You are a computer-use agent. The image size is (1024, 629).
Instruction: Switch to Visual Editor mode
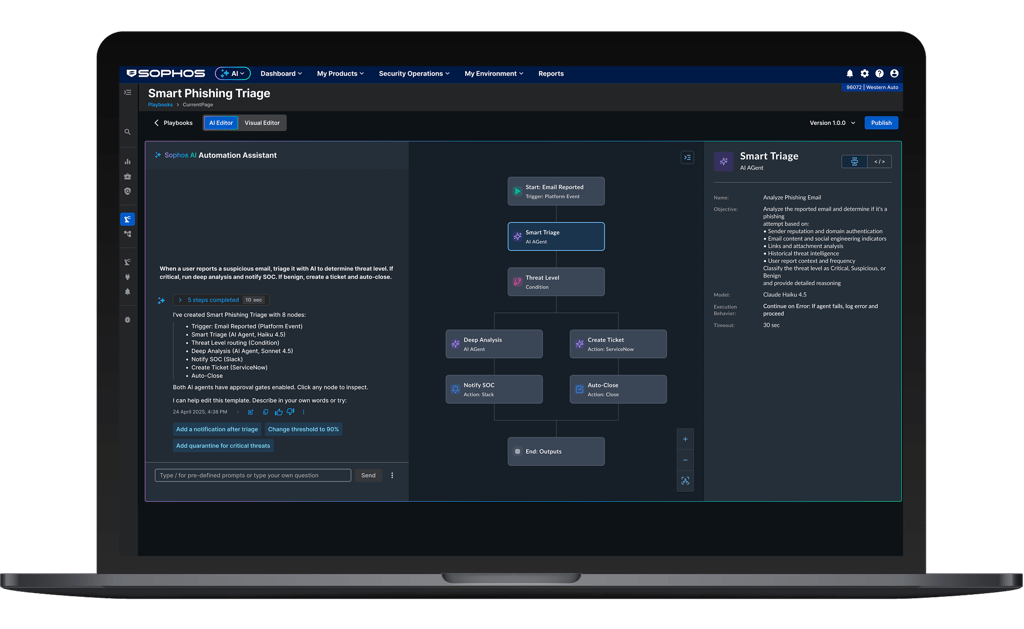point(262,123)
